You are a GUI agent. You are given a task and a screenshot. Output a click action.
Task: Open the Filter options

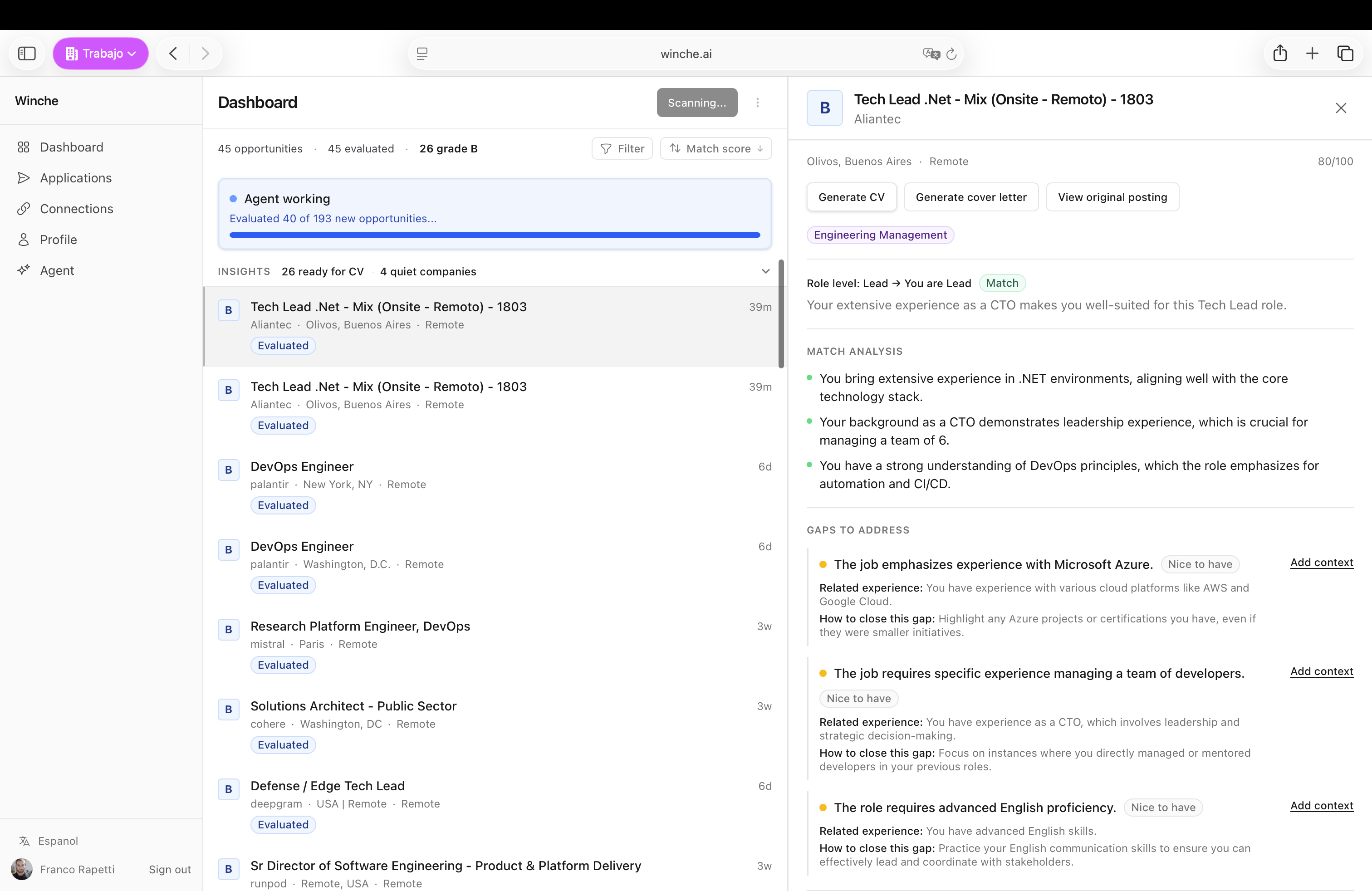(622, 149)
